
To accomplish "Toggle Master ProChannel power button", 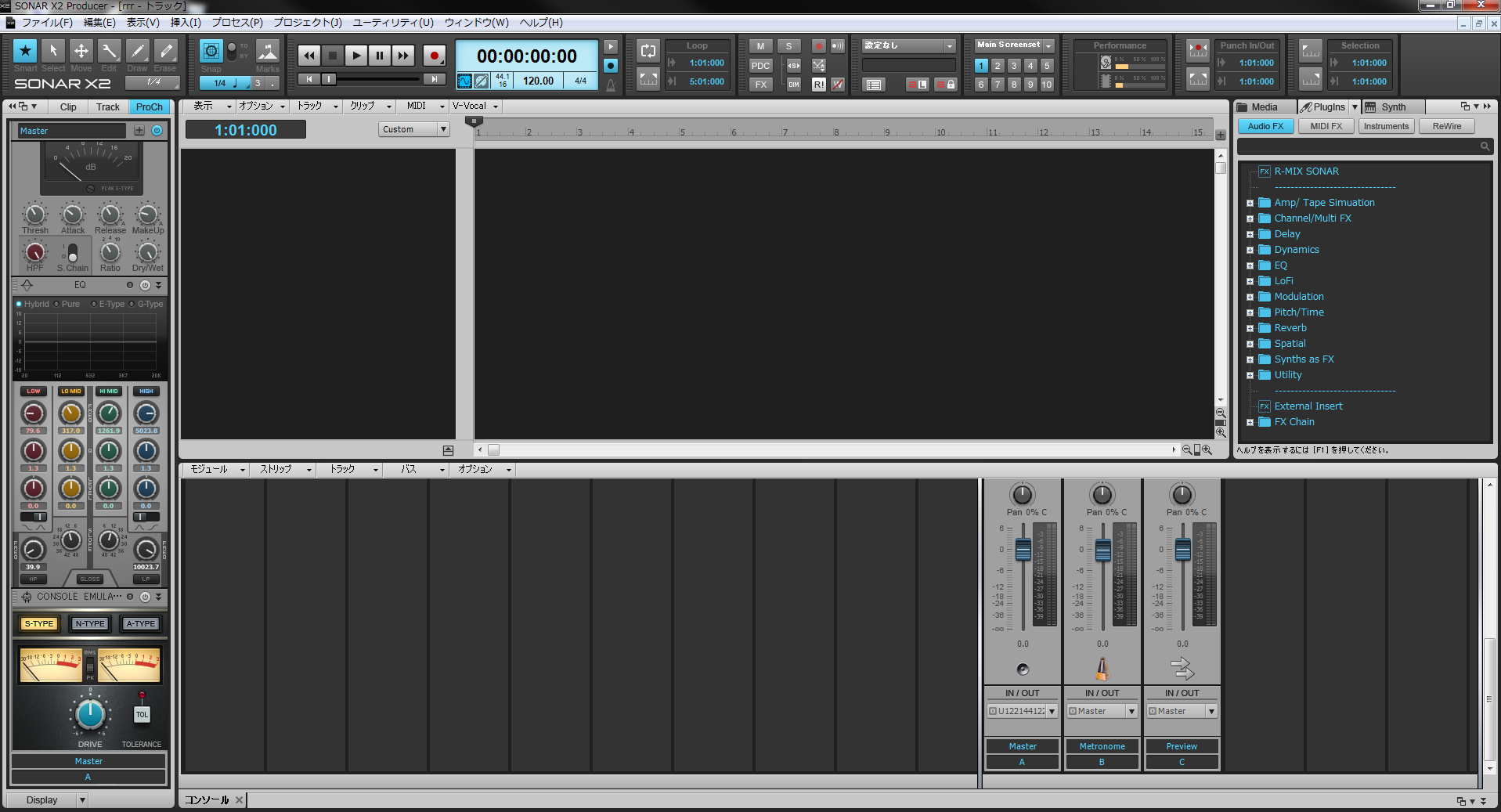I will pyautogui.click(x=157, y=131).
